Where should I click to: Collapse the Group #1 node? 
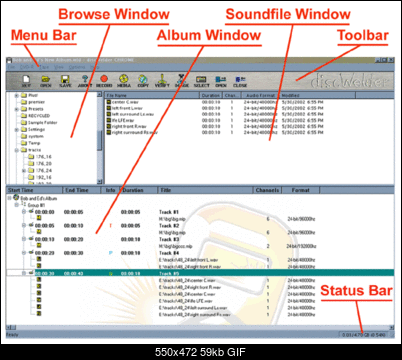[x=16, y=205]
